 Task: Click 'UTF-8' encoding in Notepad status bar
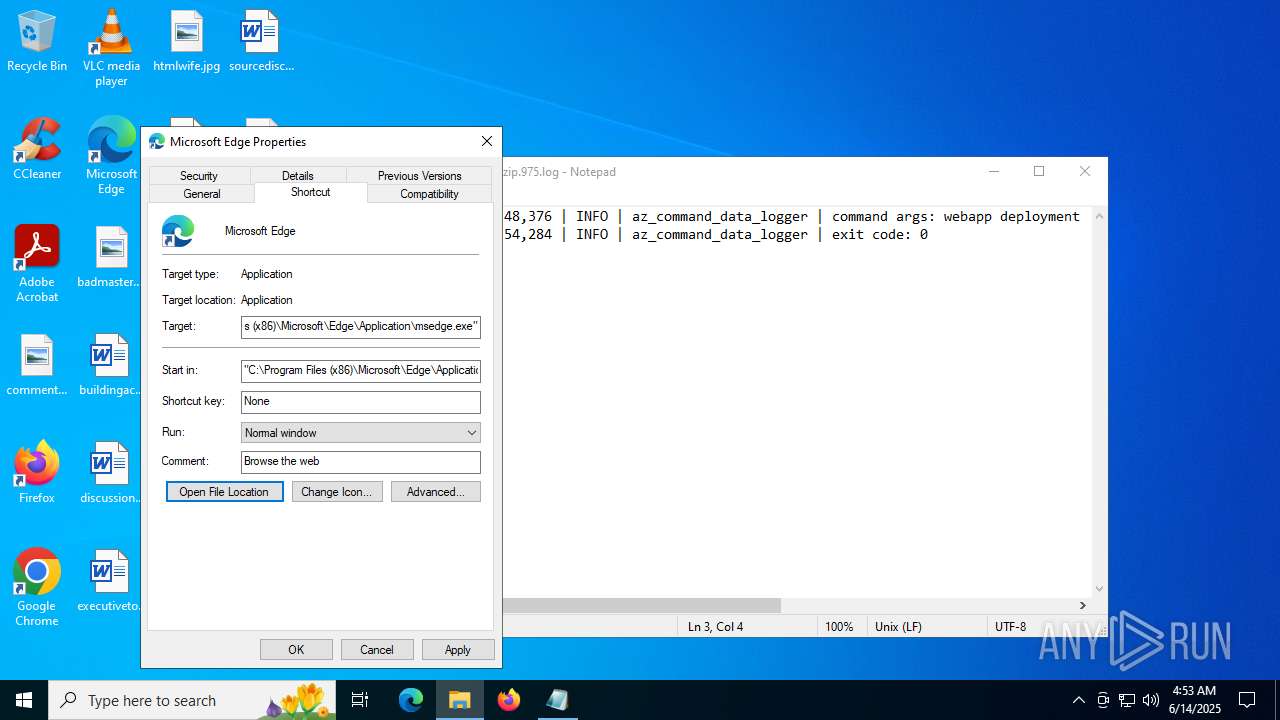click(1010, 627)
